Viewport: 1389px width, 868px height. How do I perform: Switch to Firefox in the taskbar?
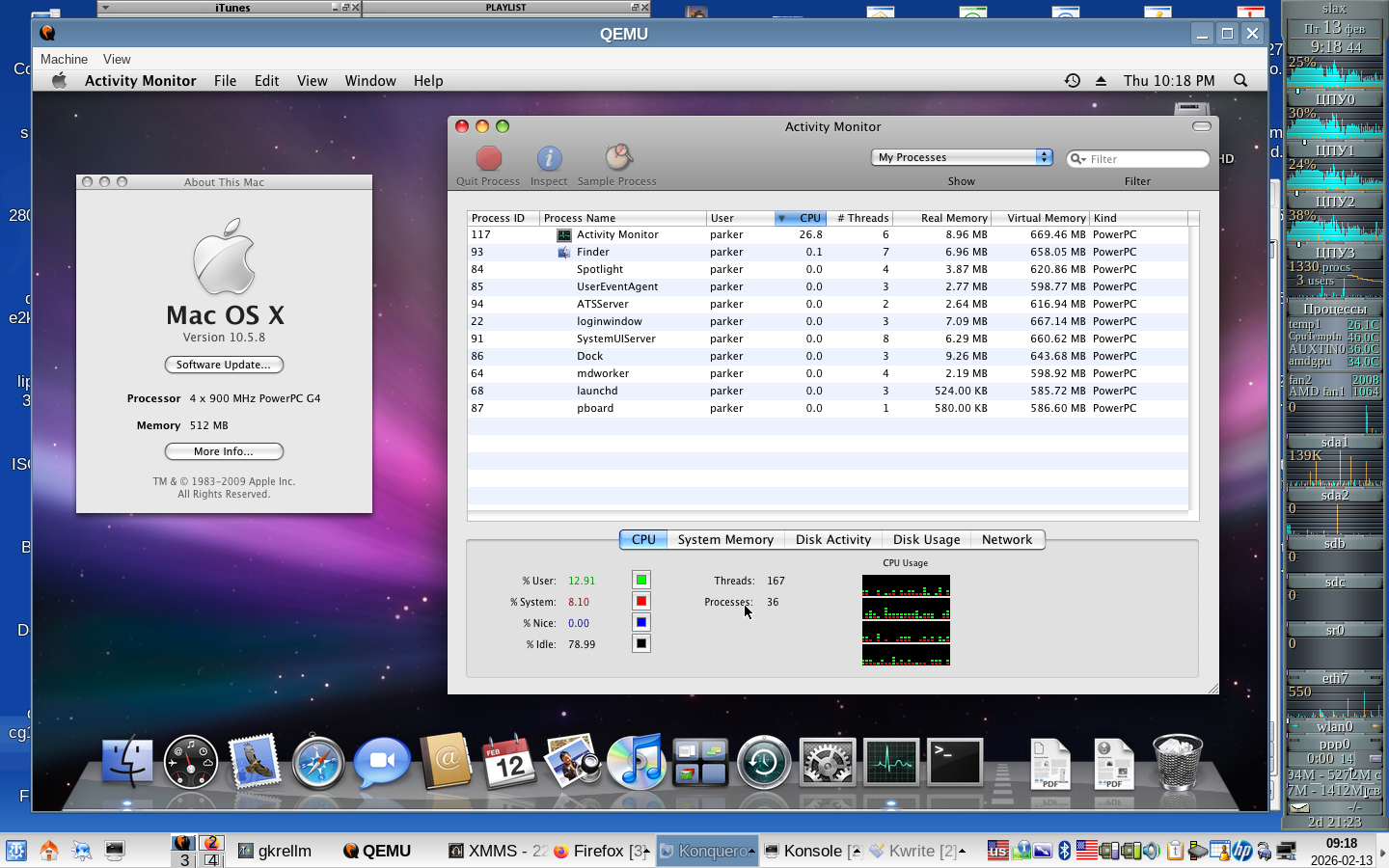point(600,851)
